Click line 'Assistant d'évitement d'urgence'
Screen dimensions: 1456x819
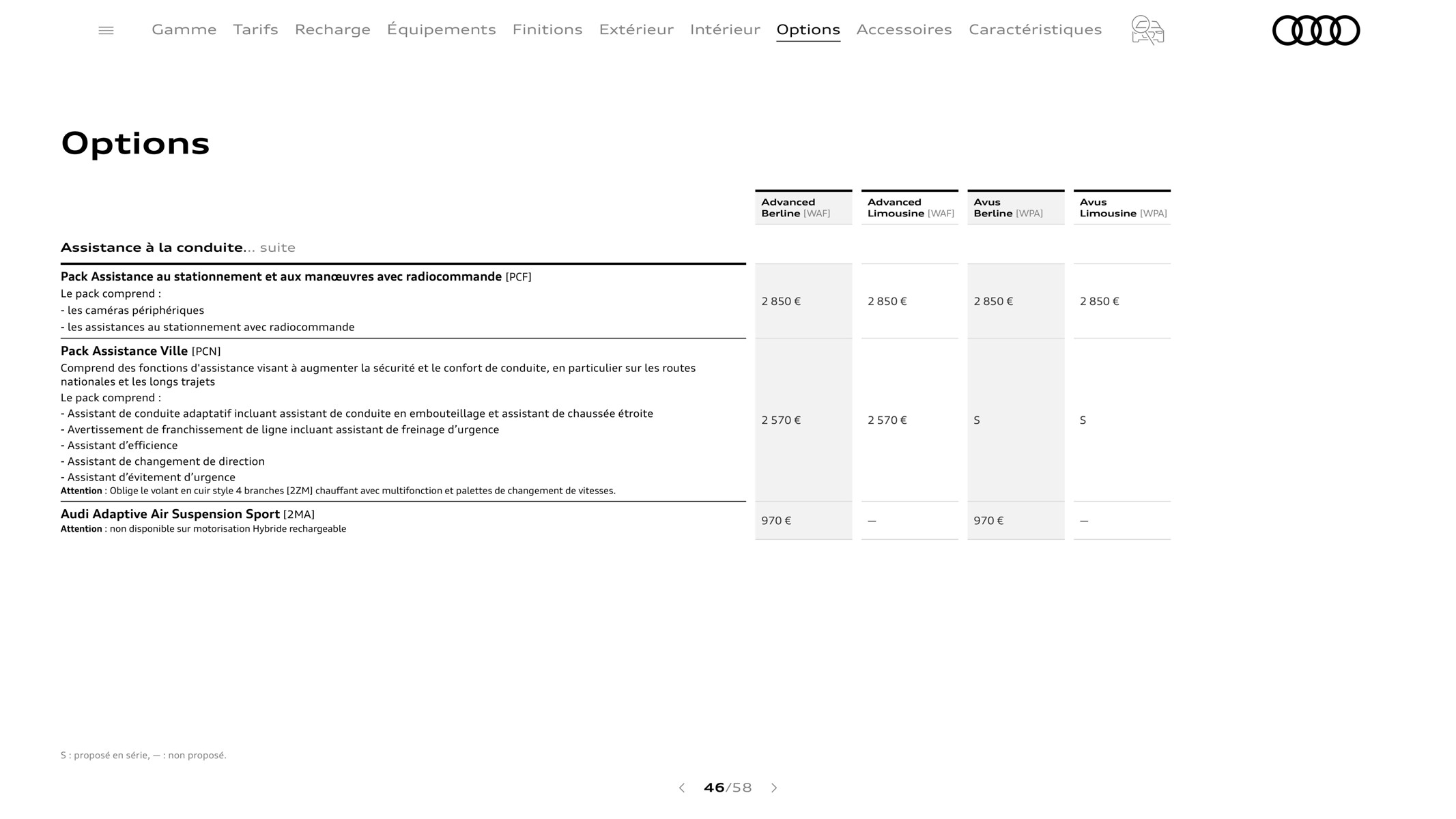[x=148, y=477]
